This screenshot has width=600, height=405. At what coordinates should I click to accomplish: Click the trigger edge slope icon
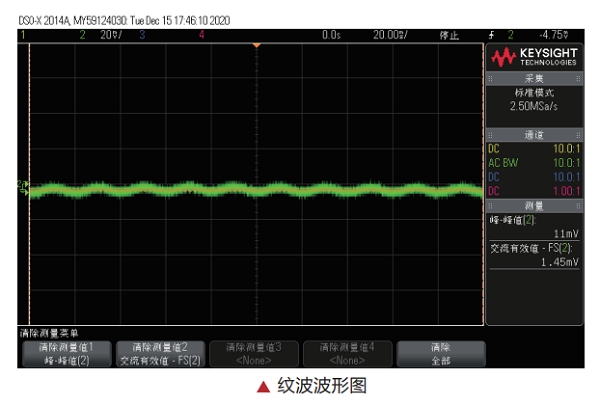tap(493, 34)
